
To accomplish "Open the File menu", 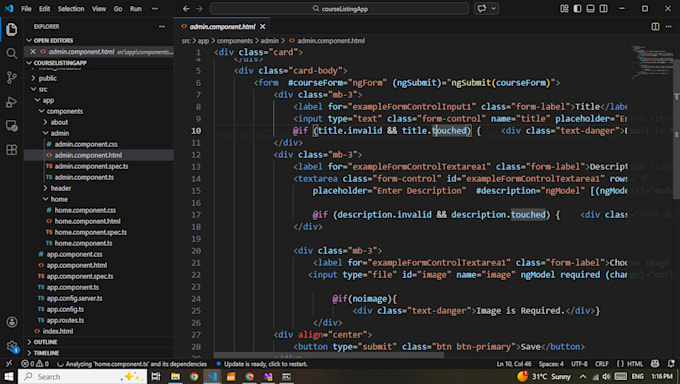I will click(26, 9).
